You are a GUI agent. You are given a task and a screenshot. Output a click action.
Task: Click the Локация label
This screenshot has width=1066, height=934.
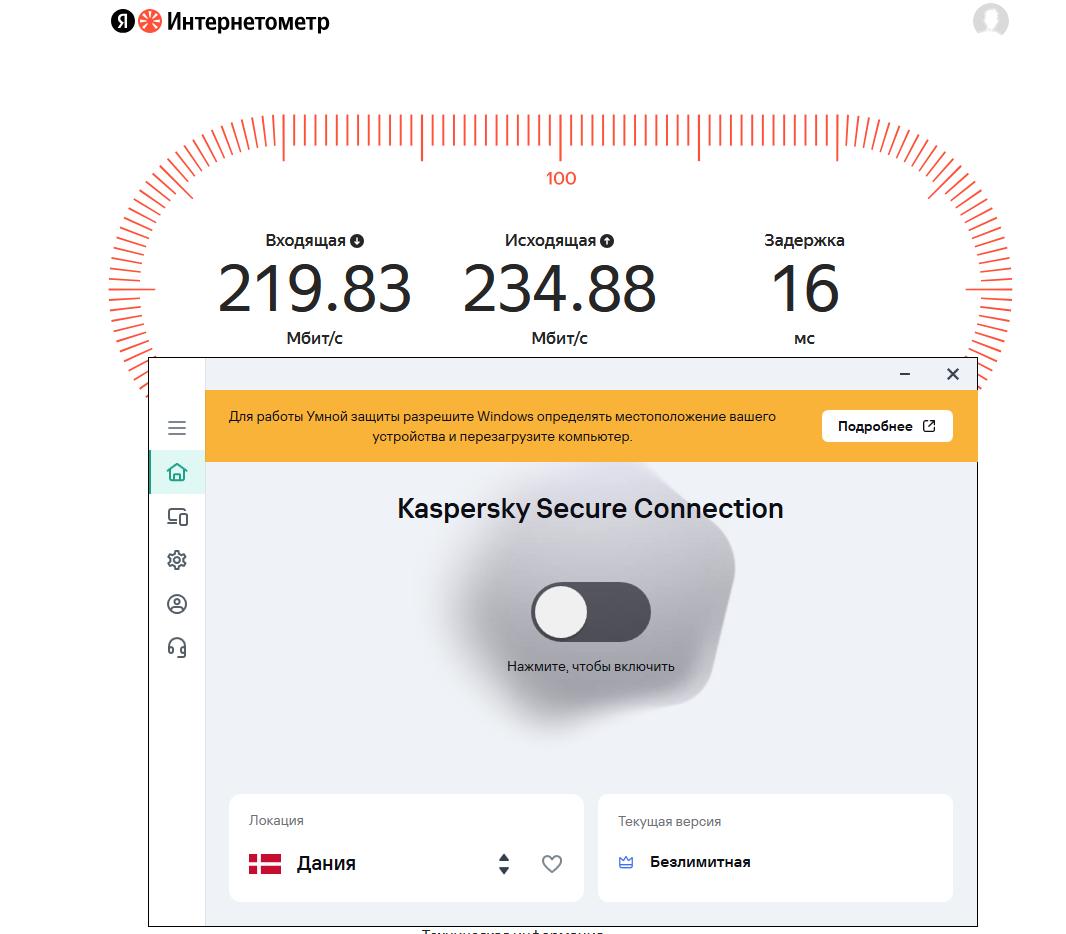[x=276, y=820]
